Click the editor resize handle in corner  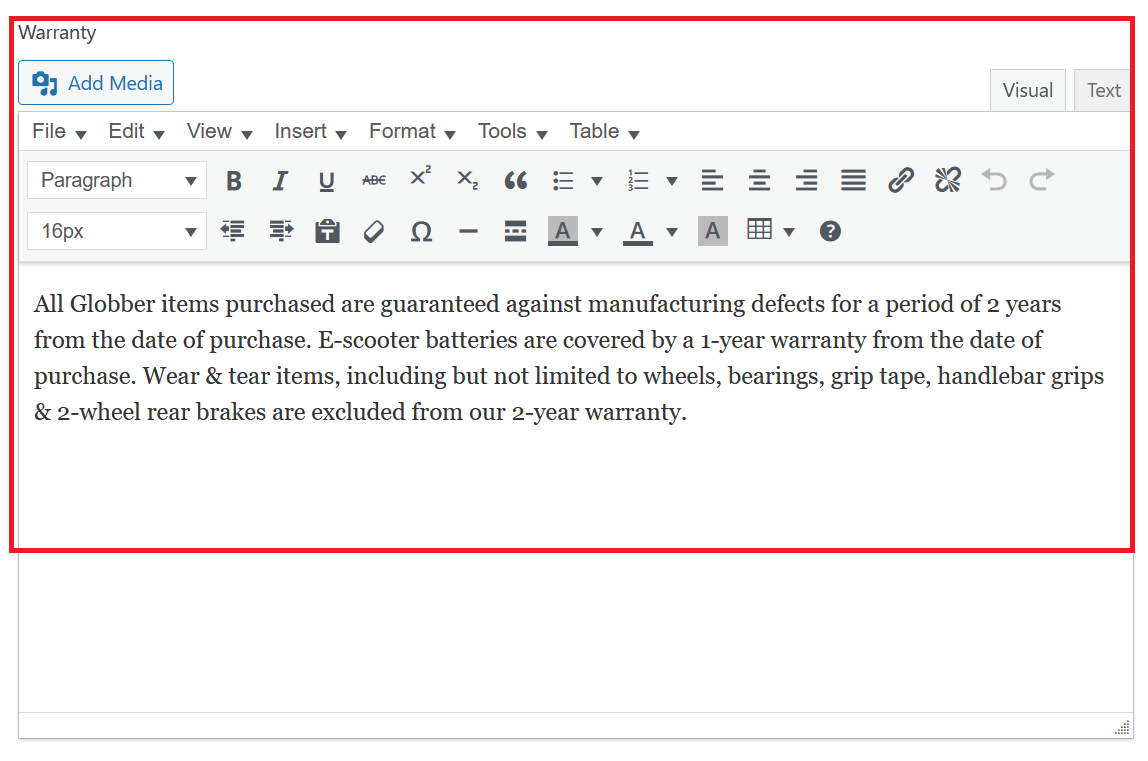[x=1122, y=727]
